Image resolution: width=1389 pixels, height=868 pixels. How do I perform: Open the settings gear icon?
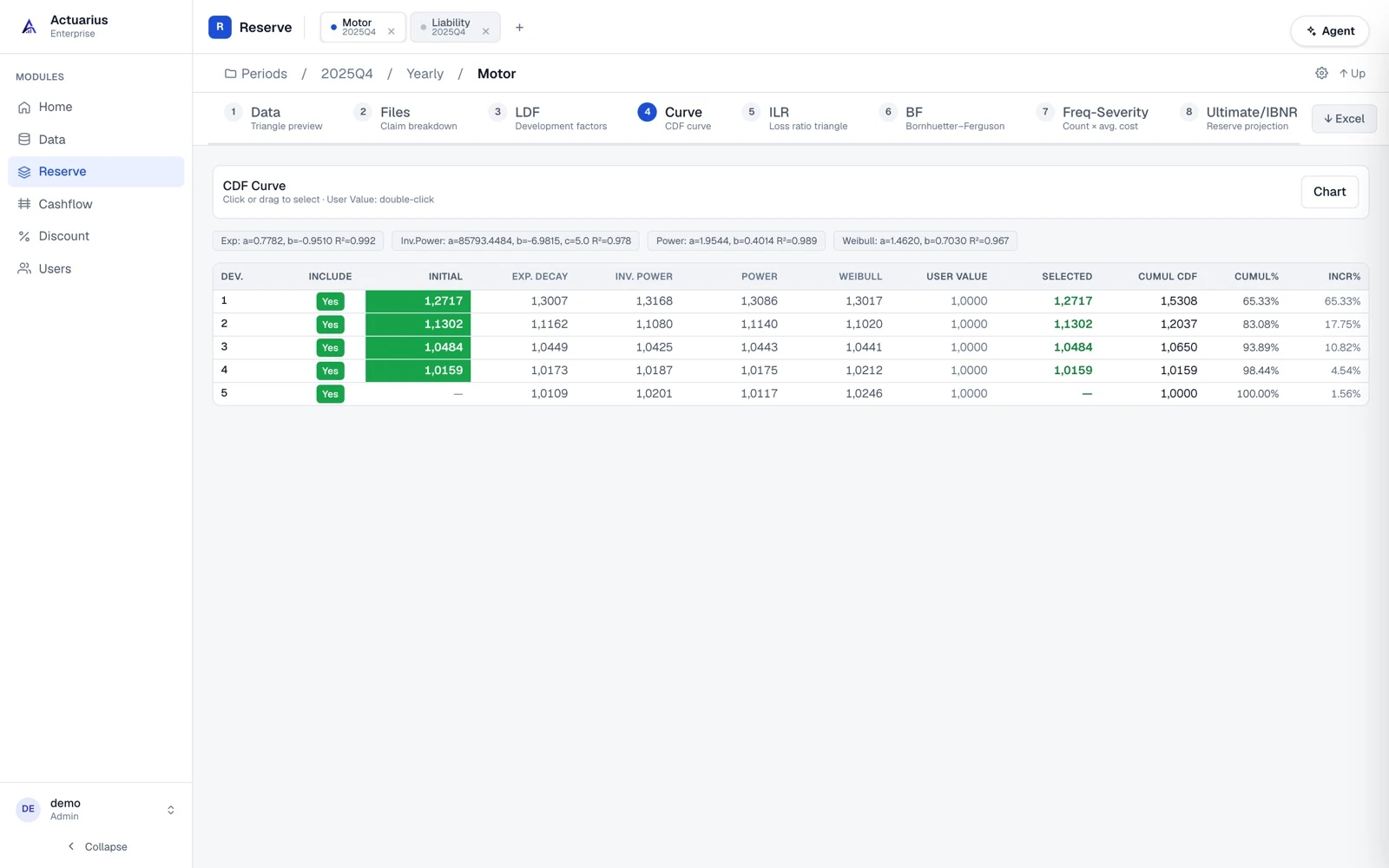click(x=1321, y=74)
